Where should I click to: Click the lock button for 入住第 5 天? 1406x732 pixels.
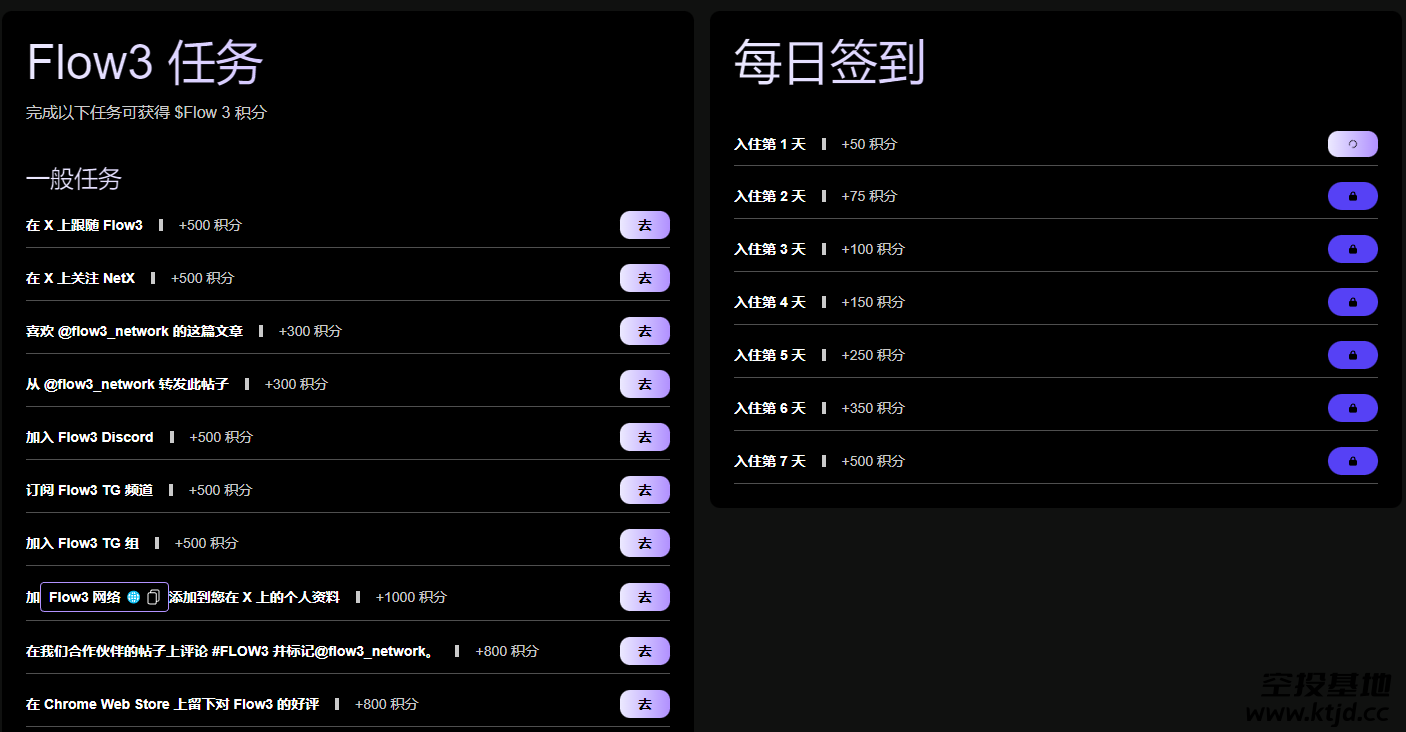(1352, 355)
